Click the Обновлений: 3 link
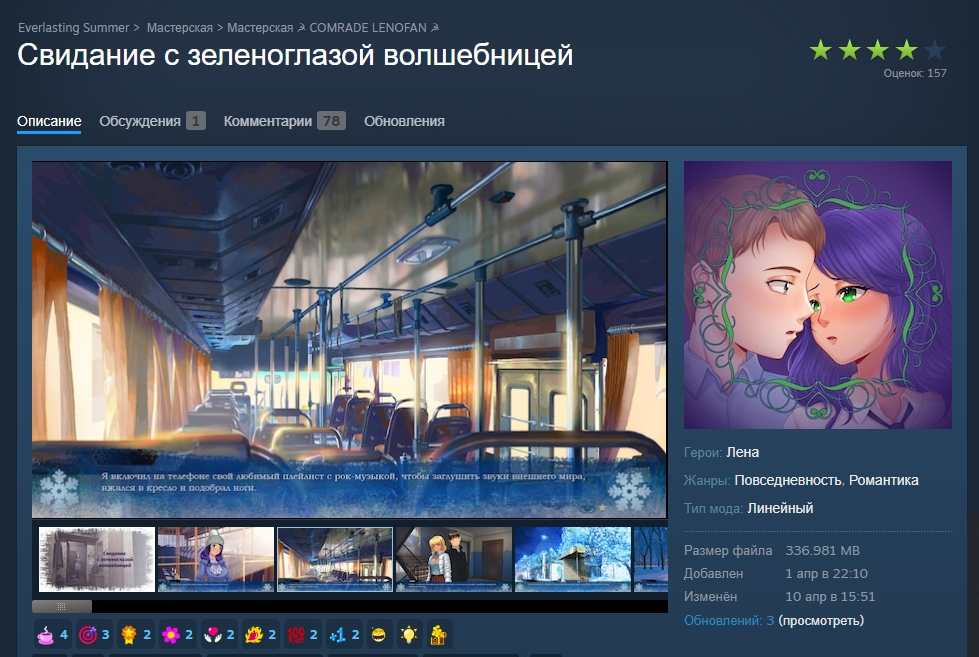Image resolution: width=979 pixels, height=657 pixels. point(729,620)
